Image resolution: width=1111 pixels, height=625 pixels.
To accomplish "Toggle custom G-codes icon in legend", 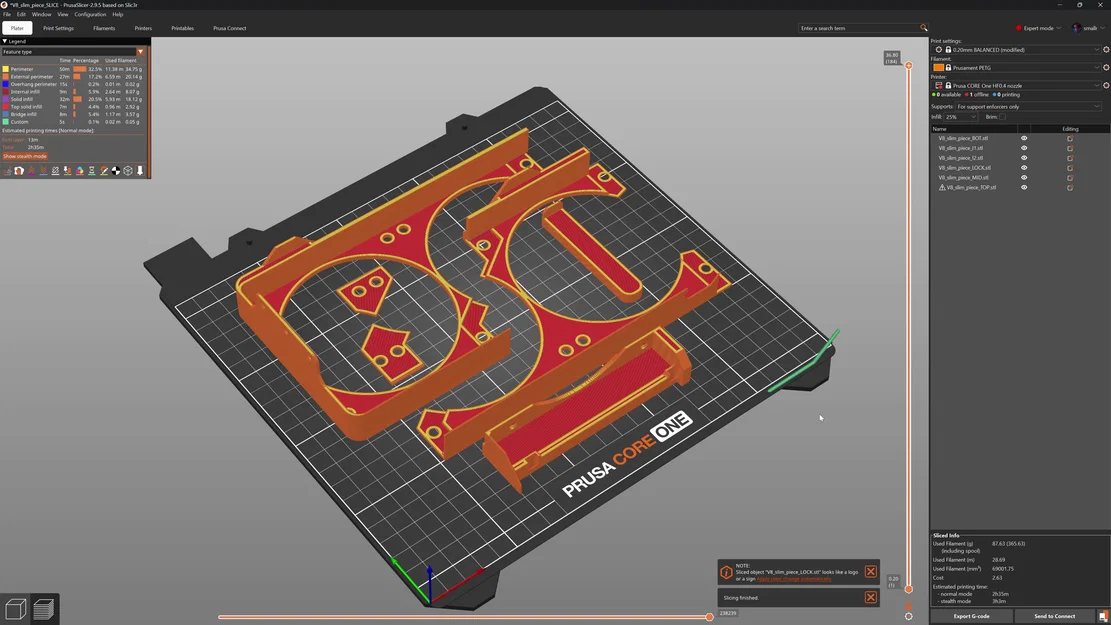I will tap(103, 171).
